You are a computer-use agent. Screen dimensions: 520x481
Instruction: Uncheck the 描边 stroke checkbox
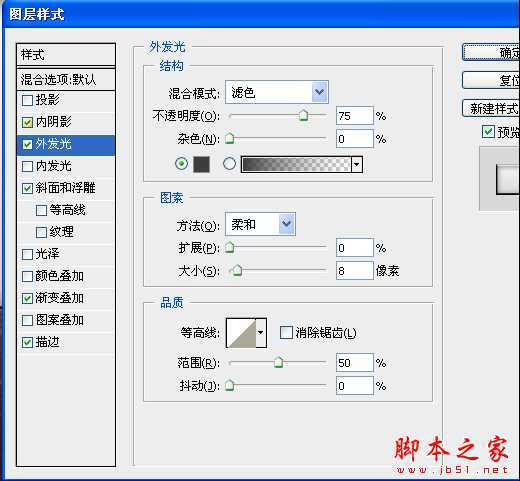coord(27,342)
